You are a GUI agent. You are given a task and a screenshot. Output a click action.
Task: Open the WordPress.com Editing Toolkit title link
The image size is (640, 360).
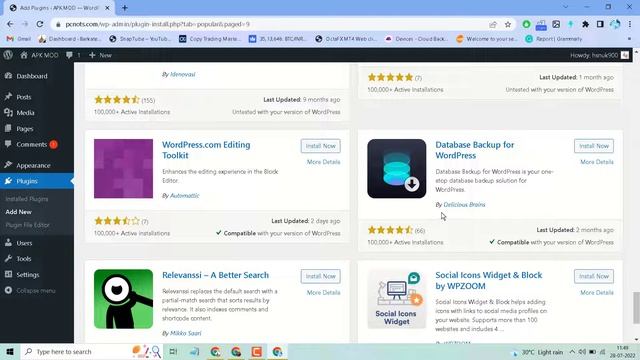click(206, 150)
